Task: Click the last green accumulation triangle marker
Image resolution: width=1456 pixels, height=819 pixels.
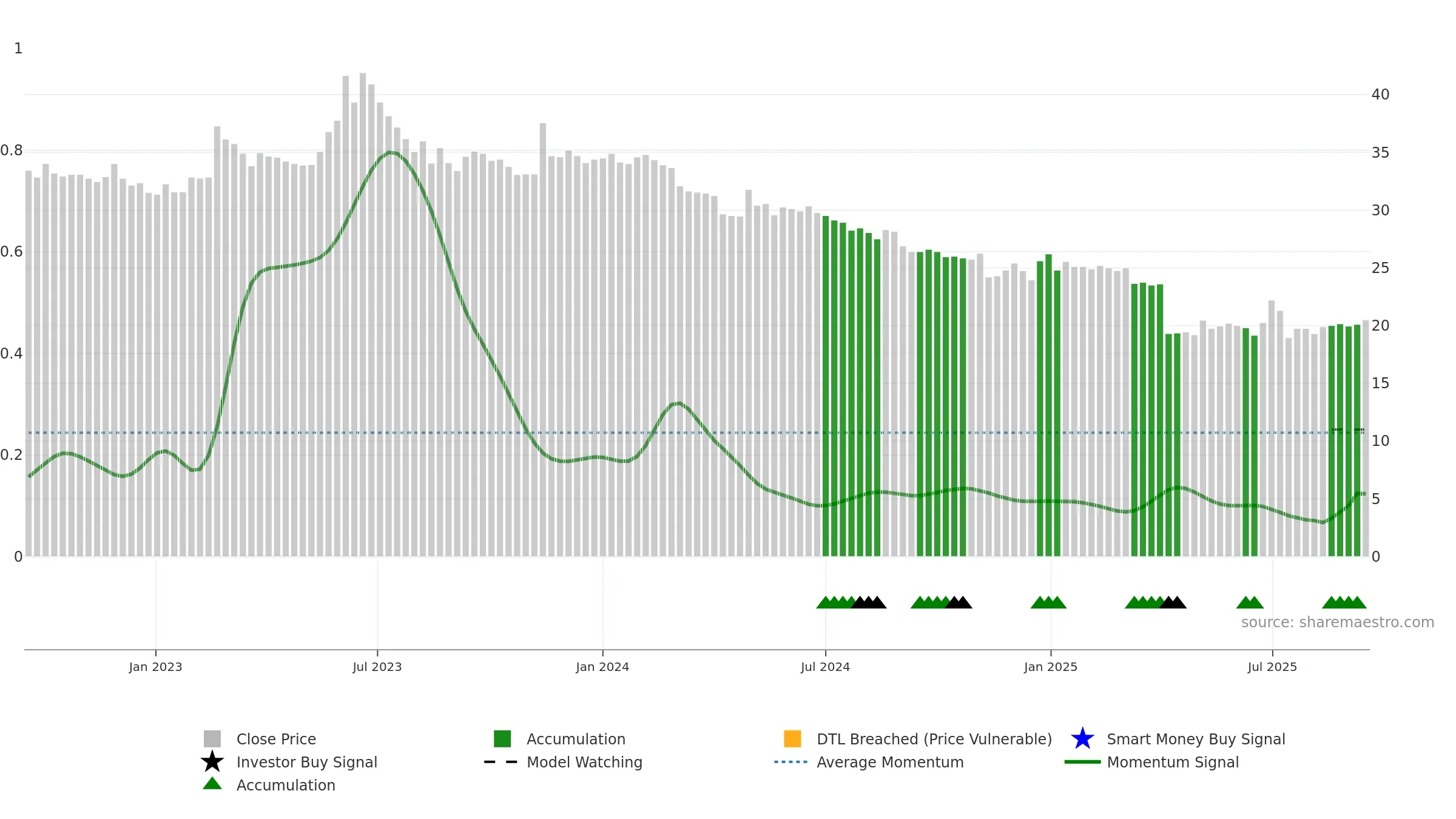Action: (x=1358, y=602)
